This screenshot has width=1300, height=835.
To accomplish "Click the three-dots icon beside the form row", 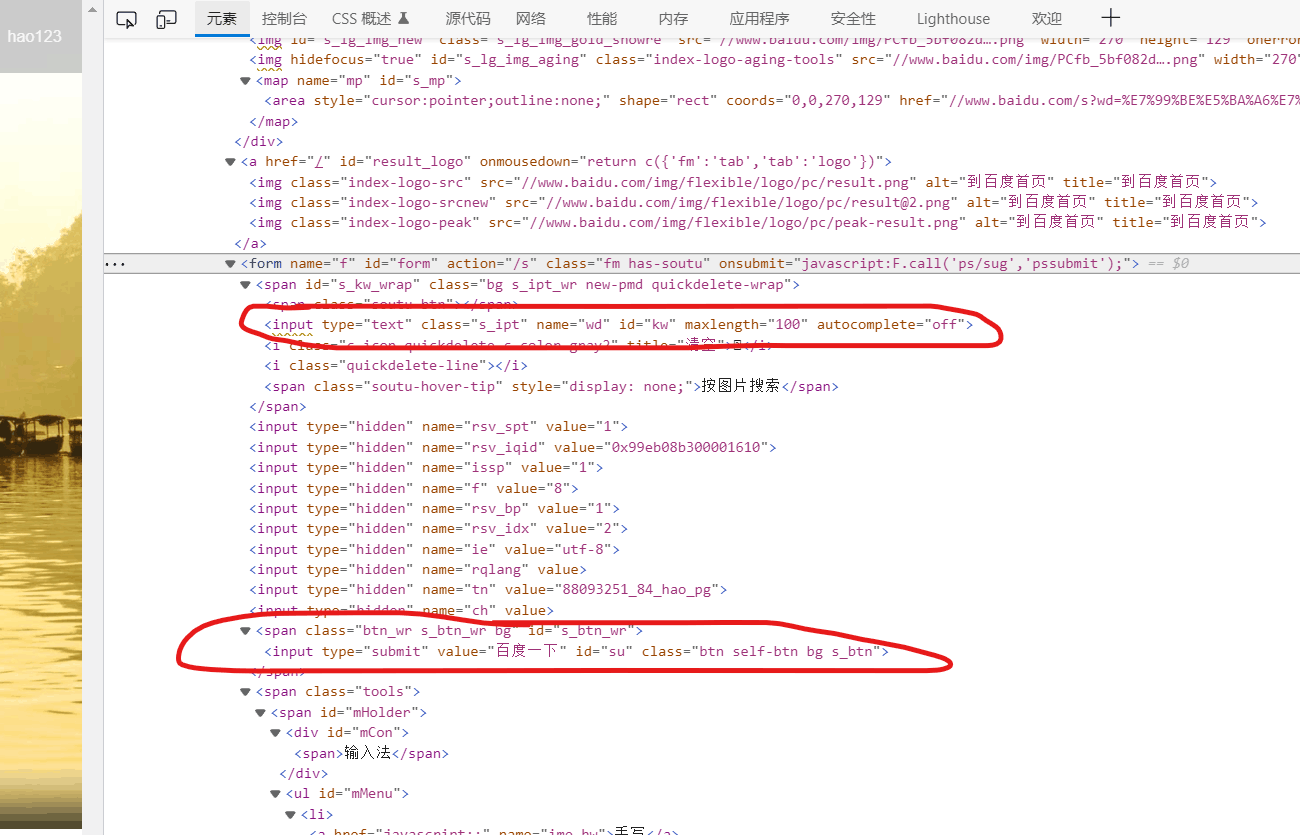I will (115, 264).
